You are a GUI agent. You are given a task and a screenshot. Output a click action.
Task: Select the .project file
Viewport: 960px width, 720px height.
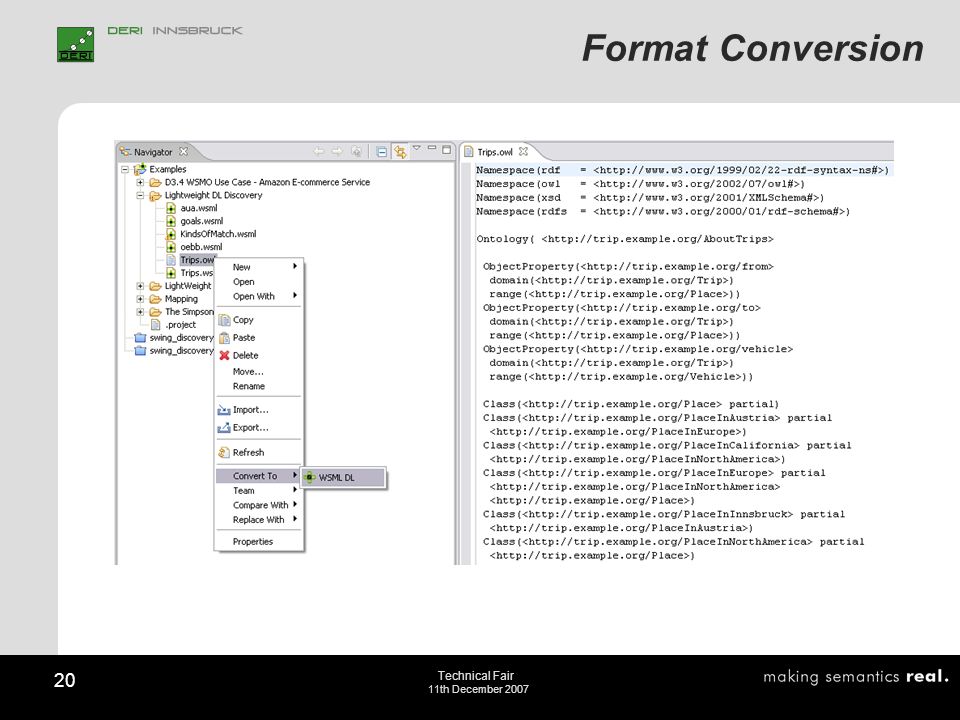tap(181, 324)
